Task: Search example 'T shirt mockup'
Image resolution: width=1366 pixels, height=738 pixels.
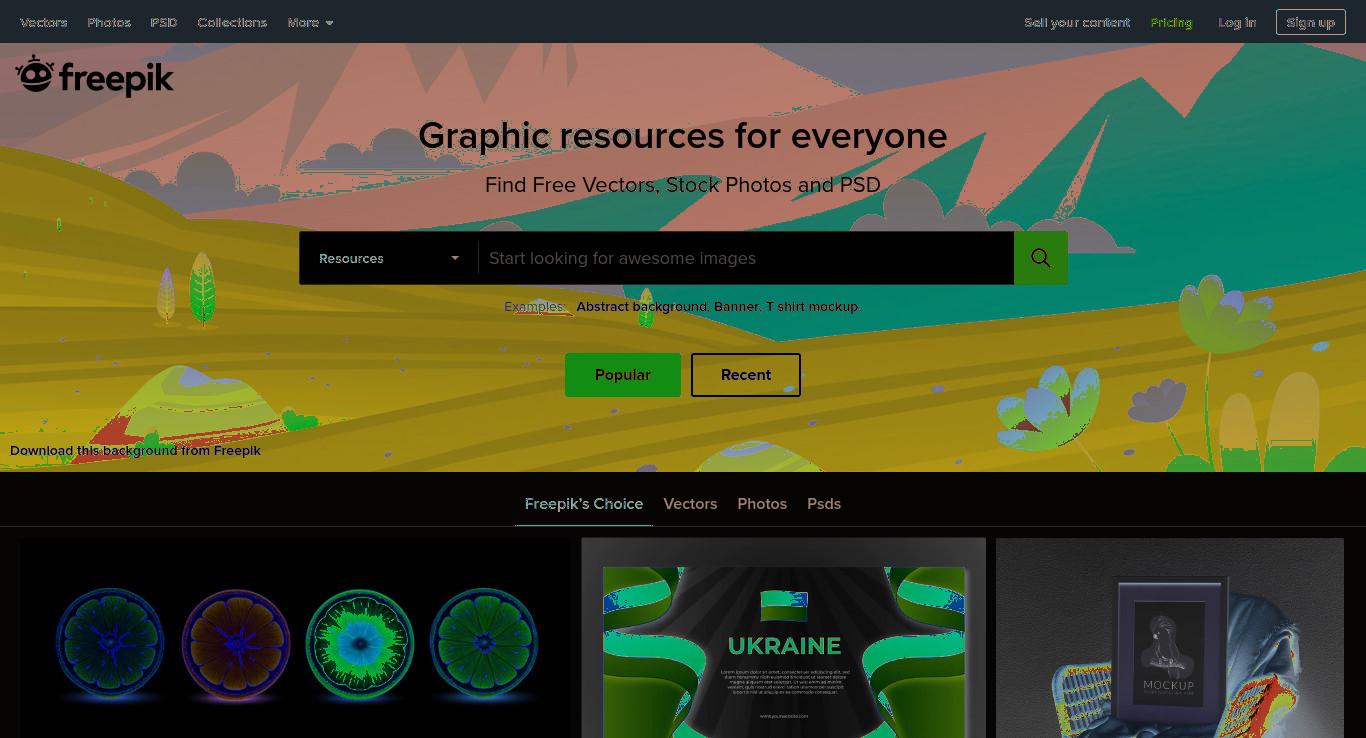Action: pos(812,307)
